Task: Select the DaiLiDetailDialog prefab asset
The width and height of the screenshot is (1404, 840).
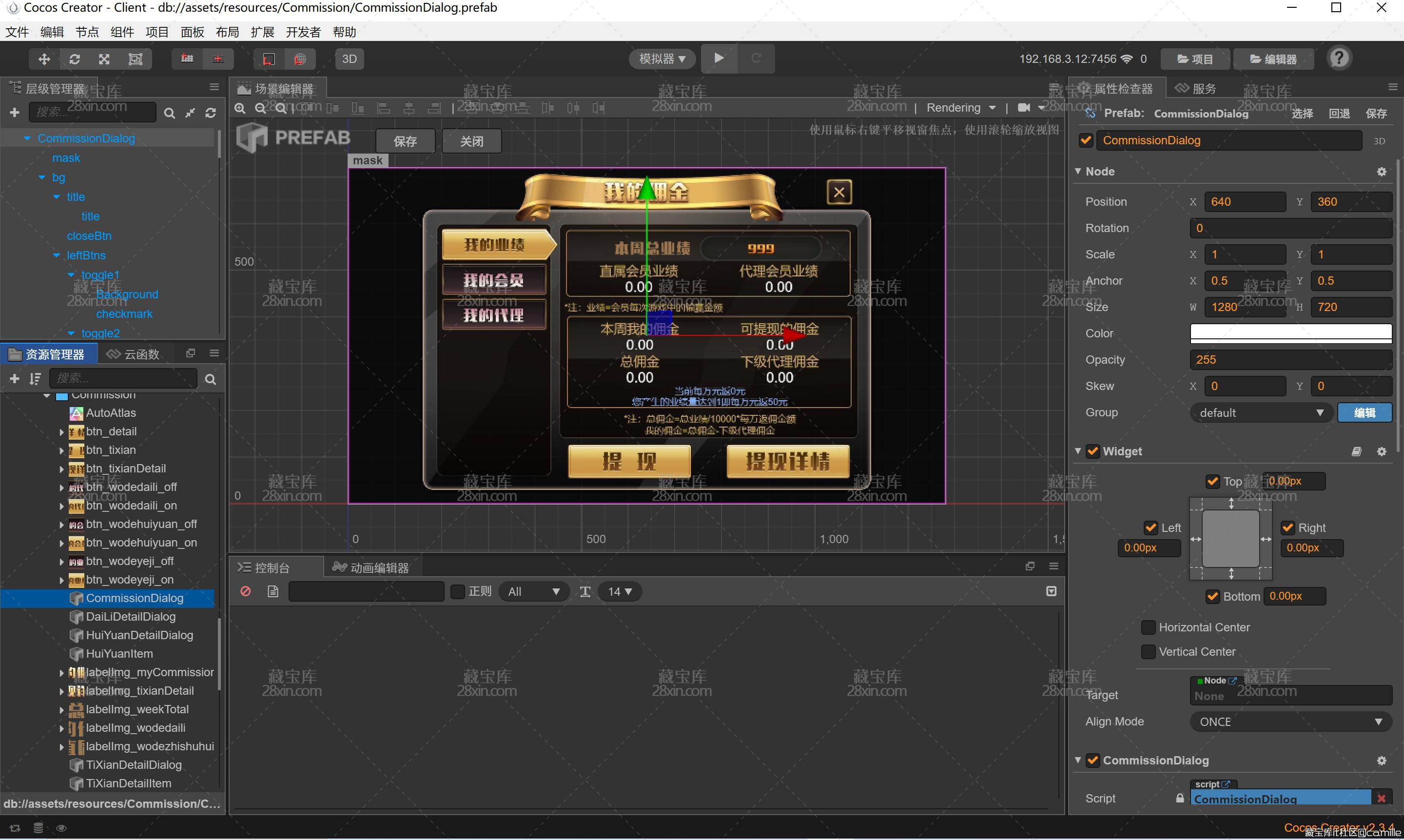Action: pyautogui.click(x=131, y=616)
